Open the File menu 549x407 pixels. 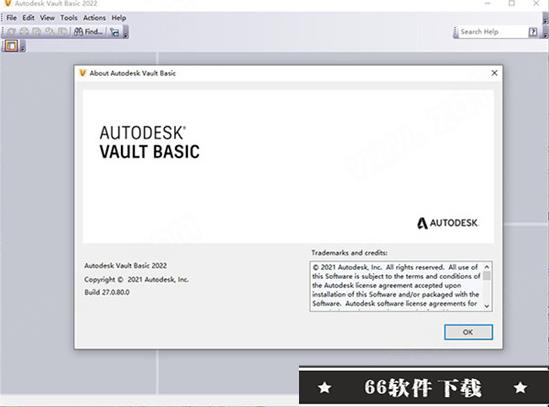click(12, 18)
